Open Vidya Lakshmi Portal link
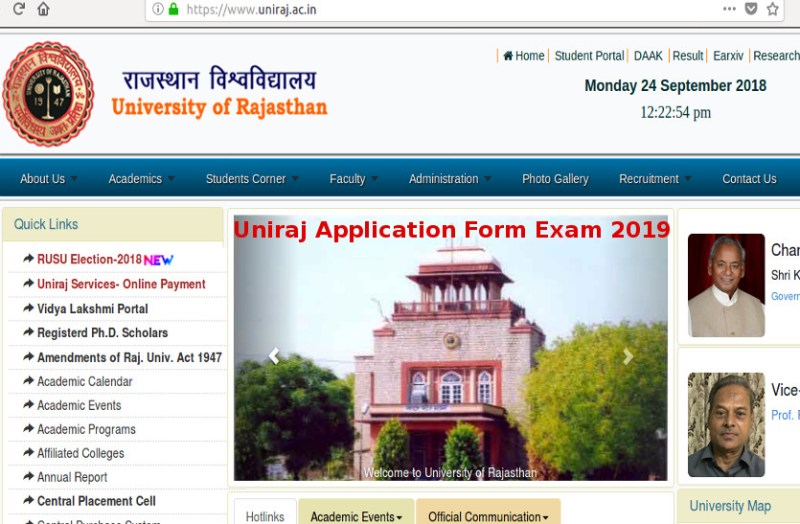Image resolution: width=800 pixels, height=524 pixels. pyautogui.click(x=92, y=309)
